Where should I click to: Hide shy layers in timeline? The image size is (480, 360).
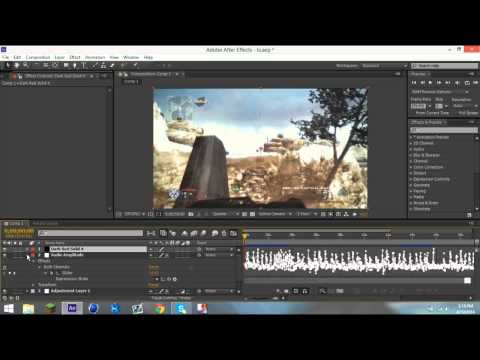(185, 233)
